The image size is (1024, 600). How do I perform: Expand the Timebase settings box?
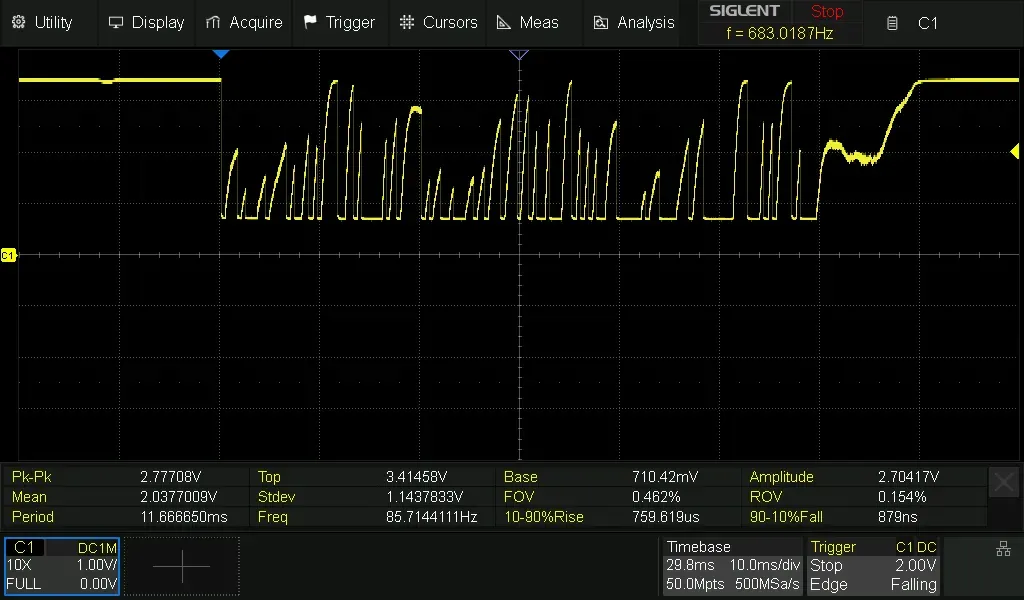[732, 566]
